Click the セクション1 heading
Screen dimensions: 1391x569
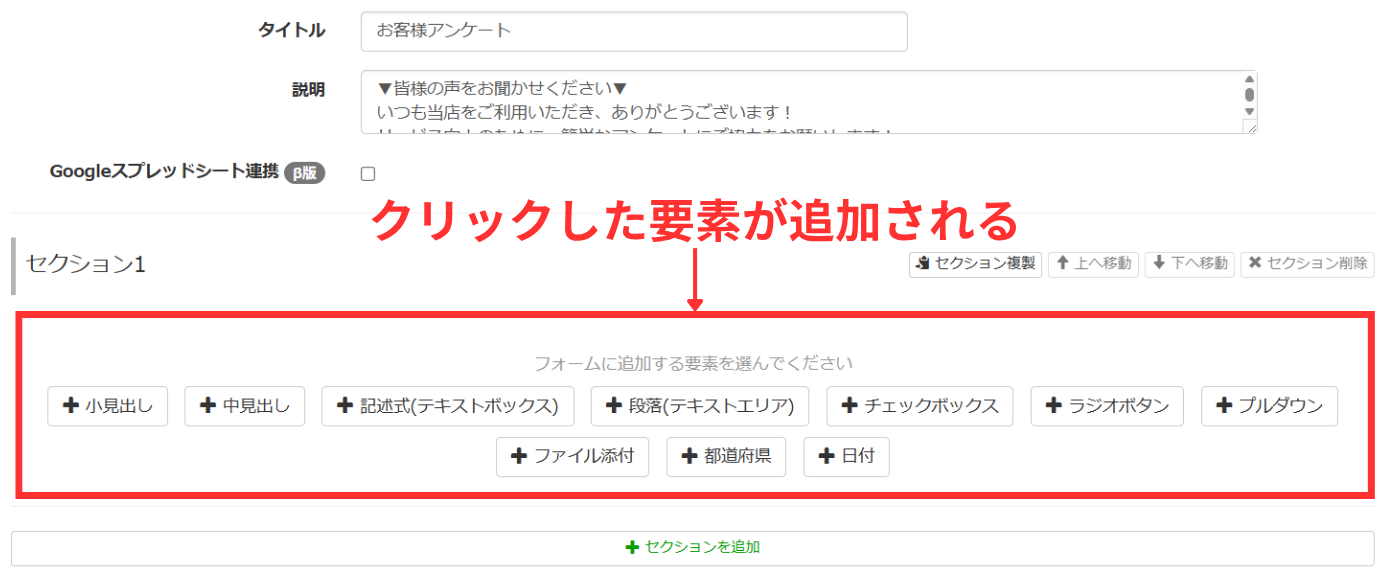click(x=86, y=264)
